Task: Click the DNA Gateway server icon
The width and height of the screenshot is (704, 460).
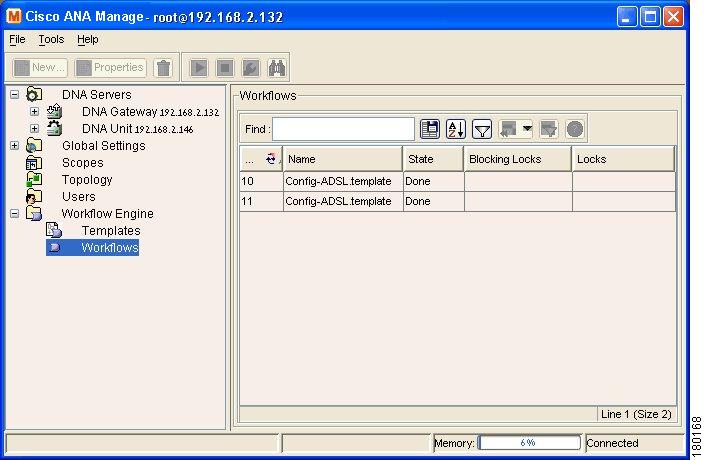Action: (x=54, y=111)
